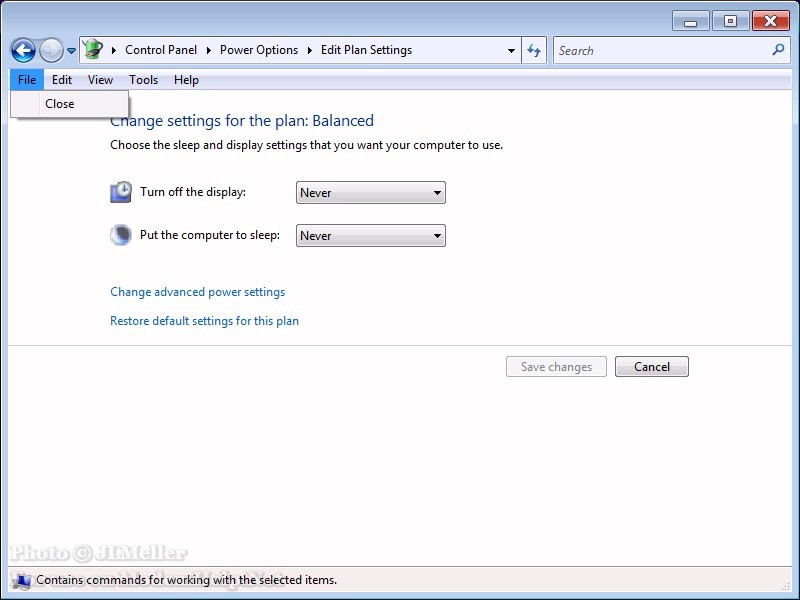Open the Turn off the display dropdown
The image size is (800, 600).
tap(371, 193)
